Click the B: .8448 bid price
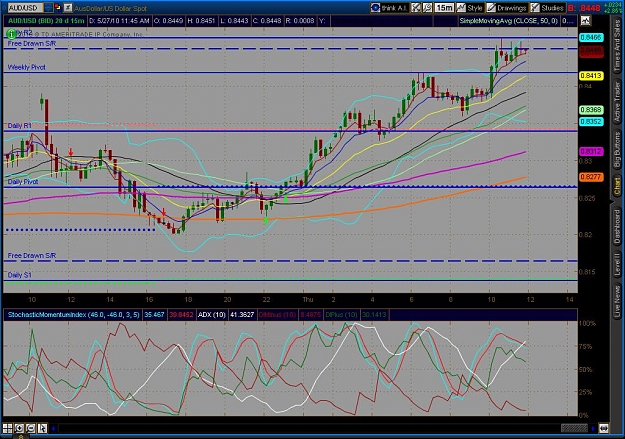The image size is (625, 439). pyautogui.click(x=584, y=8)
